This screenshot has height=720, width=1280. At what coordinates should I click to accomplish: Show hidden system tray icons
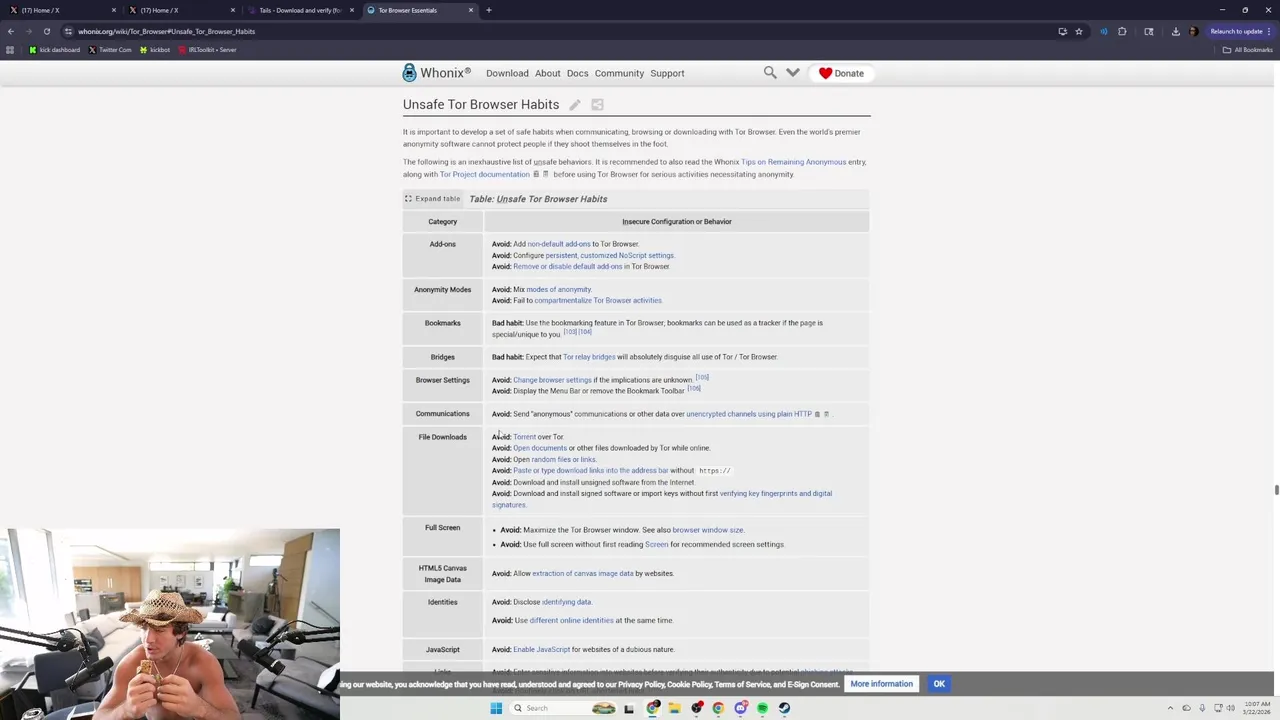pos(1171,708)
